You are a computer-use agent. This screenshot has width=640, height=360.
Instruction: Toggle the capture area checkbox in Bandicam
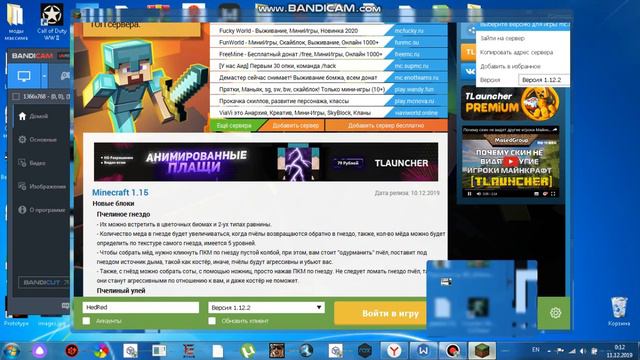point(16,96)
